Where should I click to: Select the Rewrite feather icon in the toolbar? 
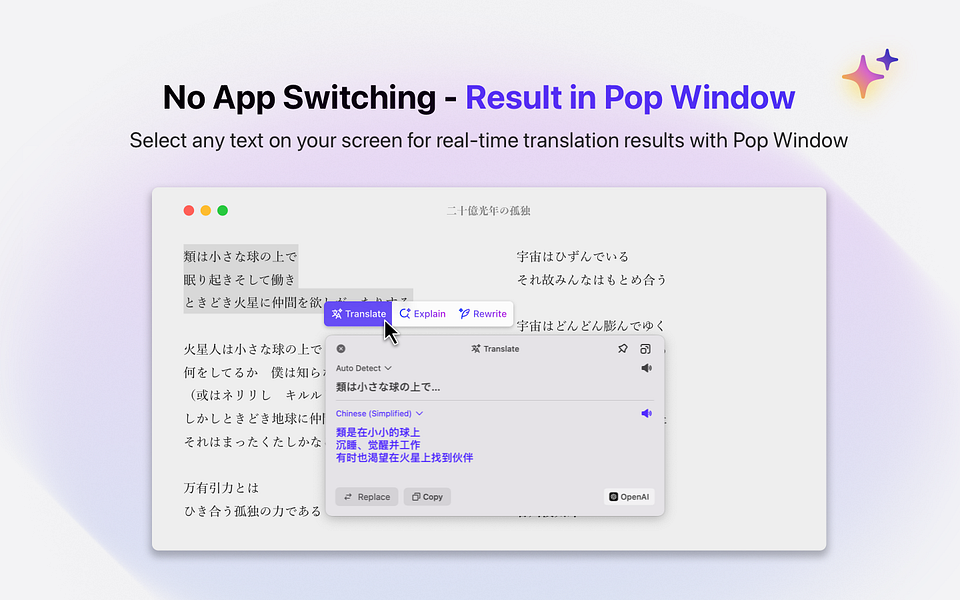[464, 313]
